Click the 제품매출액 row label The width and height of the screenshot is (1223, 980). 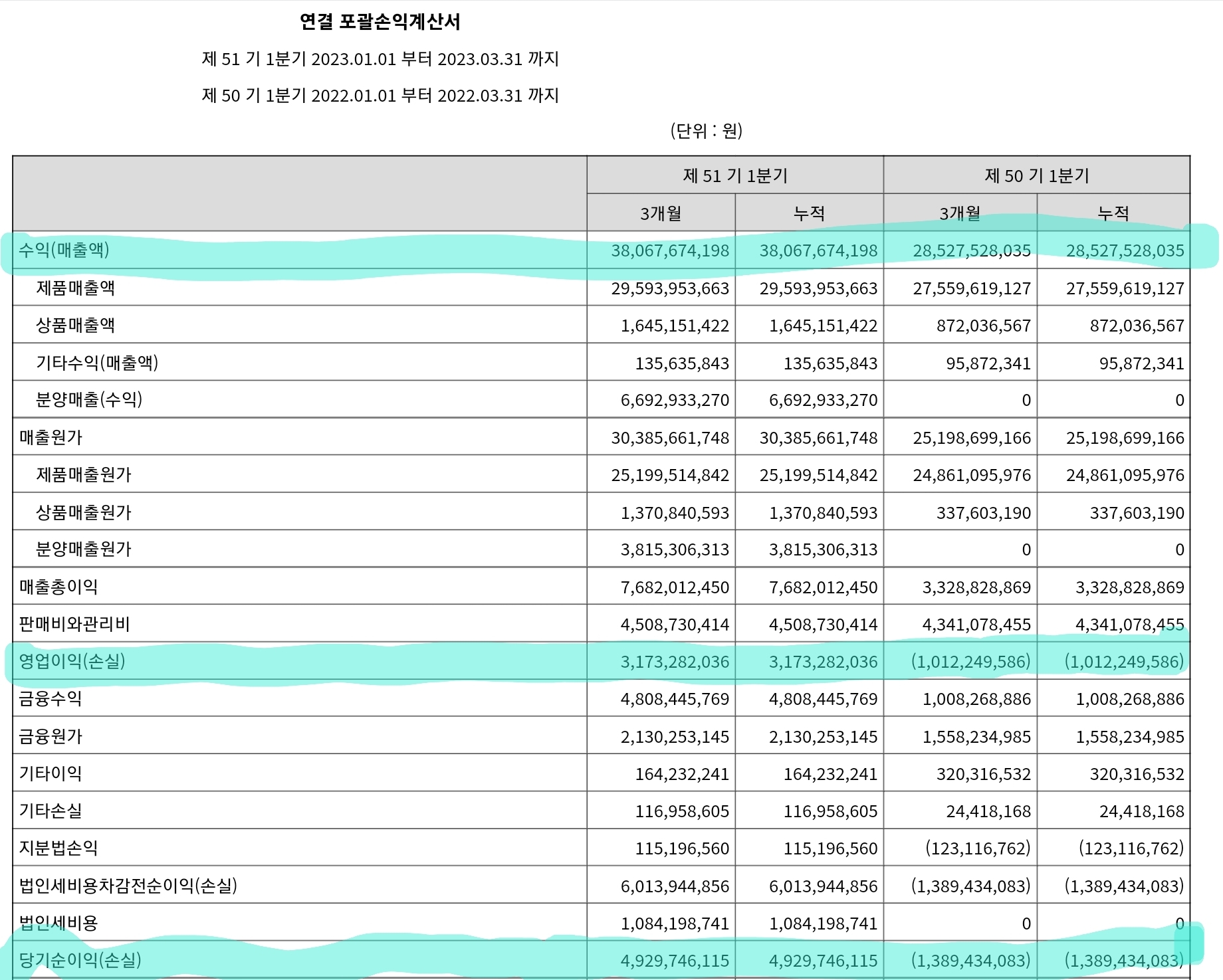[75, 288]
